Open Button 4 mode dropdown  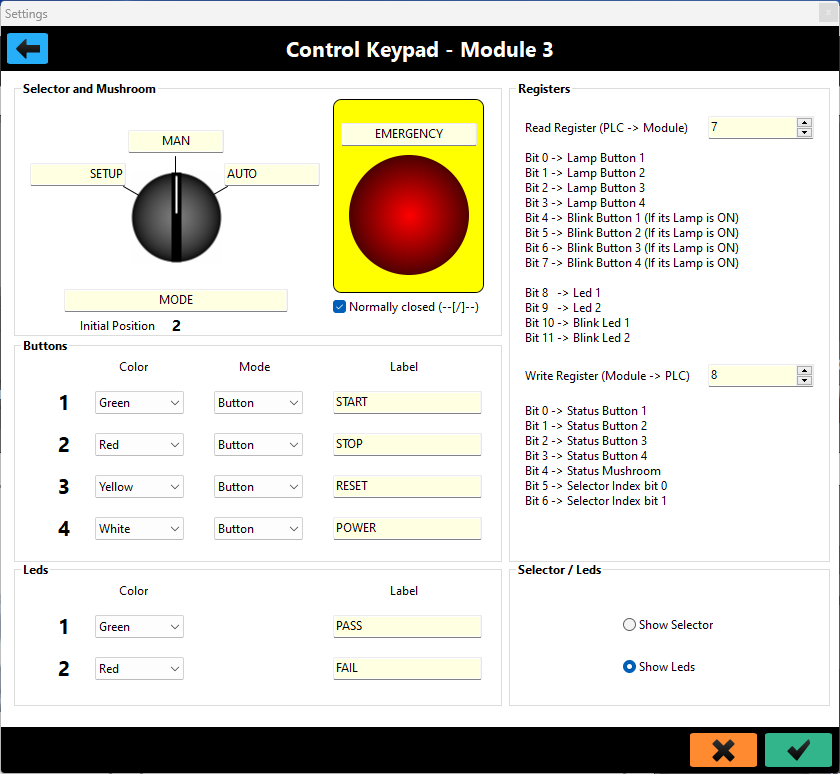(258, 529)
